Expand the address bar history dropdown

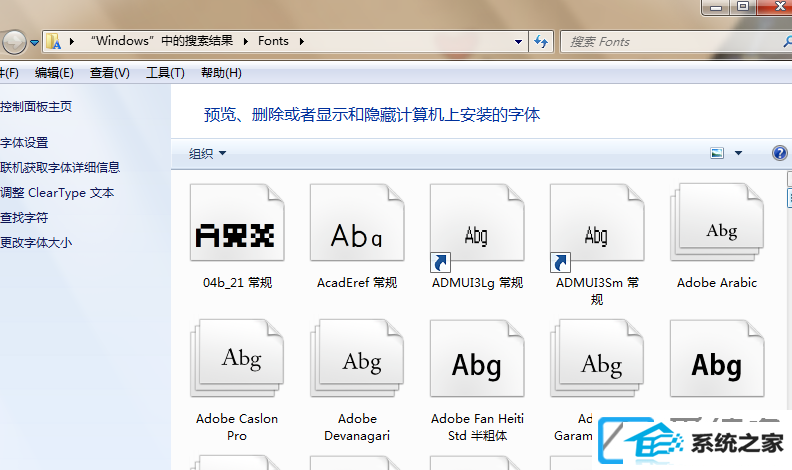518,41
